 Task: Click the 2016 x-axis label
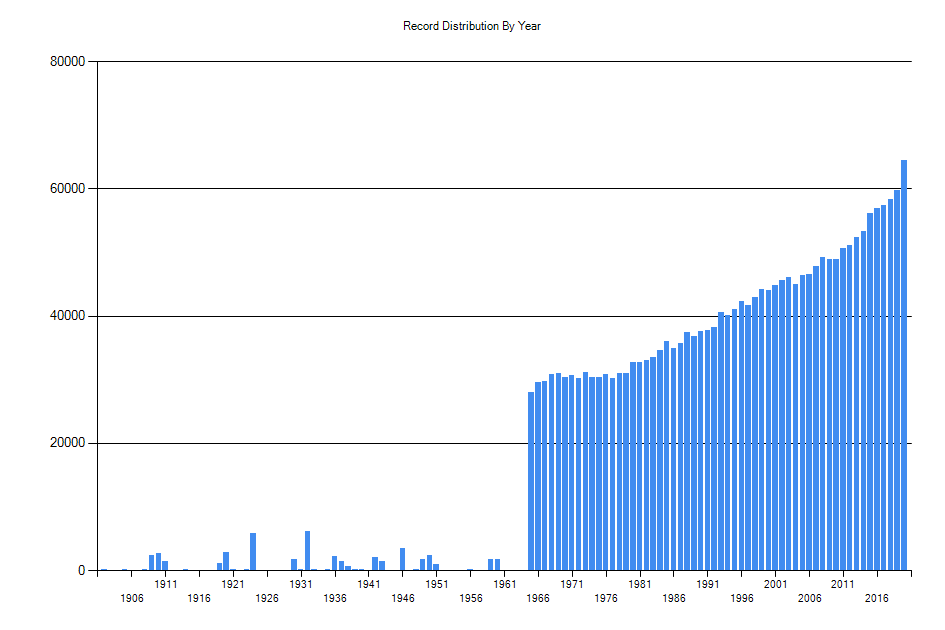[877, 598]
